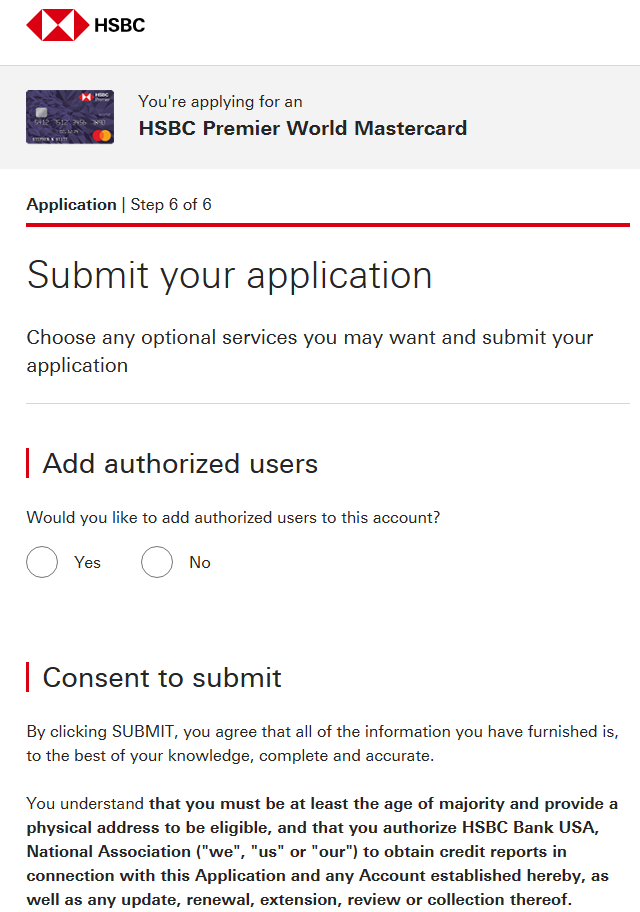This screenshot has width=640, height=912.
Task: Select the No radio button for authorized users
Action: tap(157, 562)
